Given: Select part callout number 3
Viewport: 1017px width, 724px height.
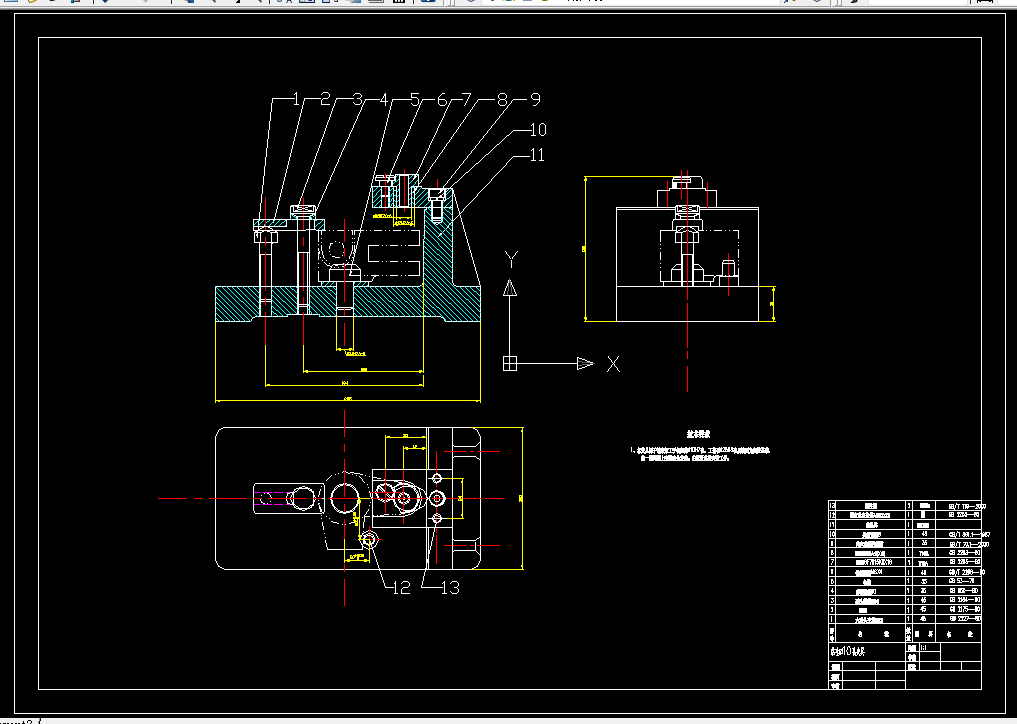Looking at the screenshot, I should coord(357,99).
